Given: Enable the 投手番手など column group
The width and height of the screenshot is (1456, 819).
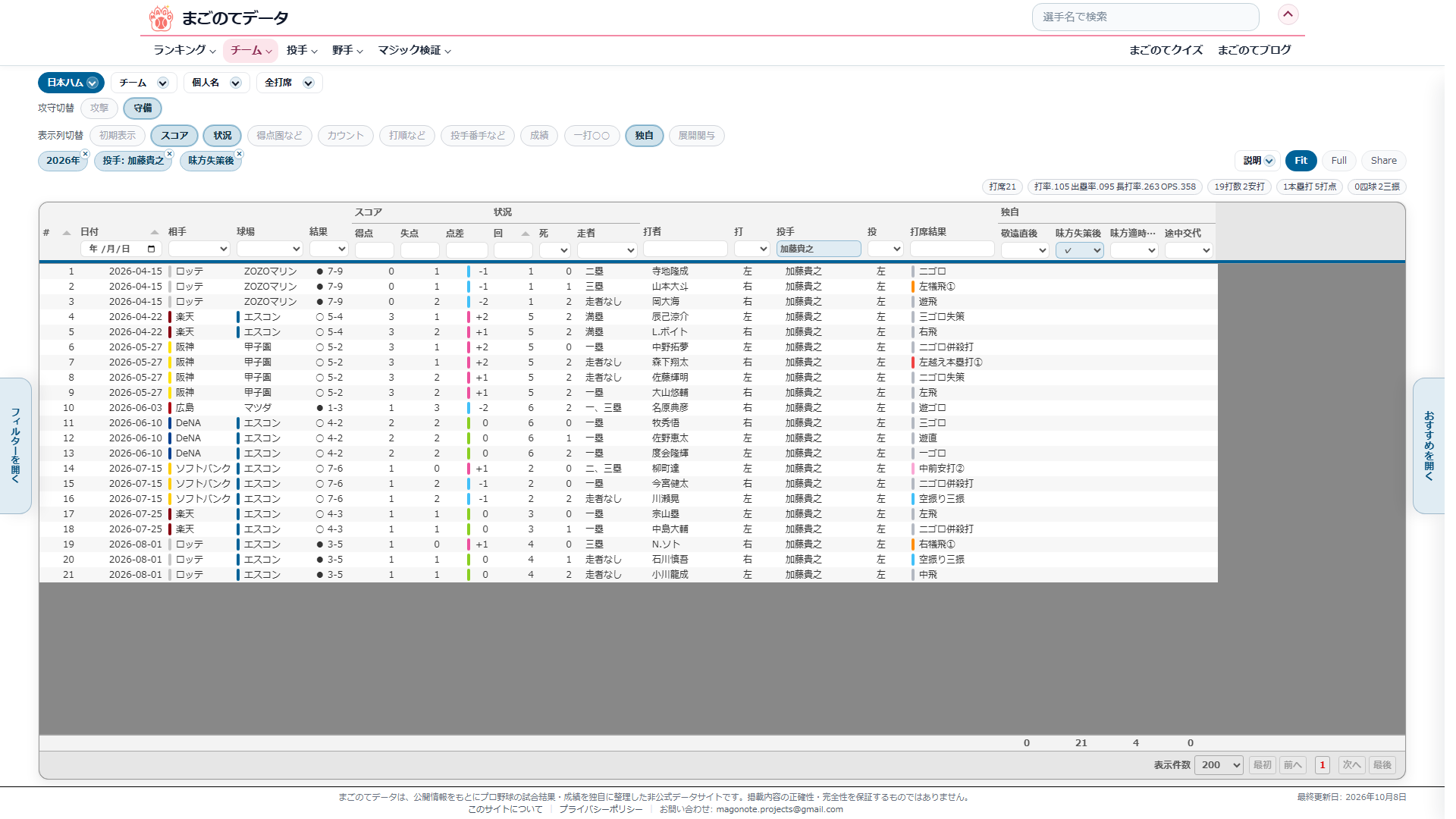Looking at the screenshot, I should click(478, 136).
